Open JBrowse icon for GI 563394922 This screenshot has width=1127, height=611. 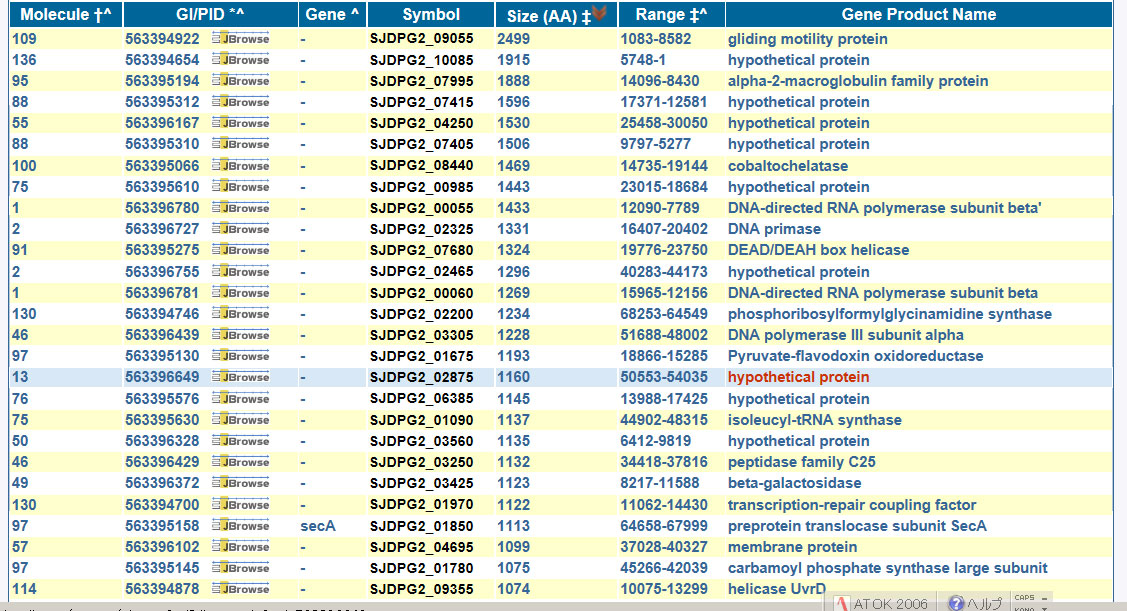click(240, 39)
